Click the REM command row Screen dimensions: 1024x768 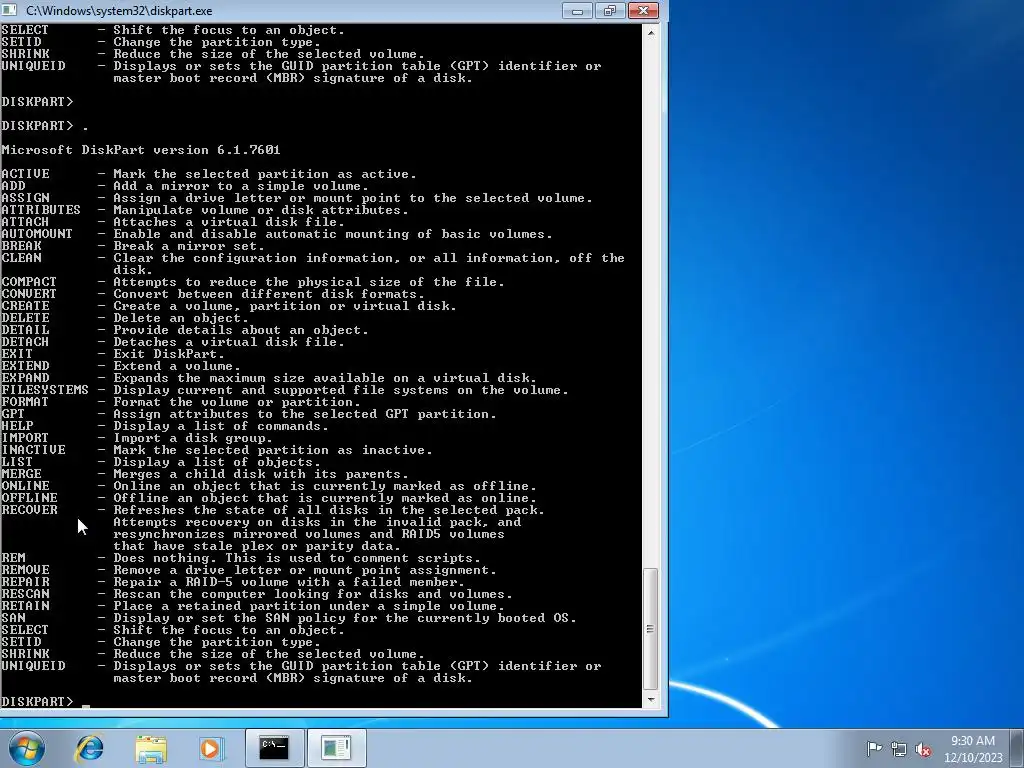(x=240, y=558)
